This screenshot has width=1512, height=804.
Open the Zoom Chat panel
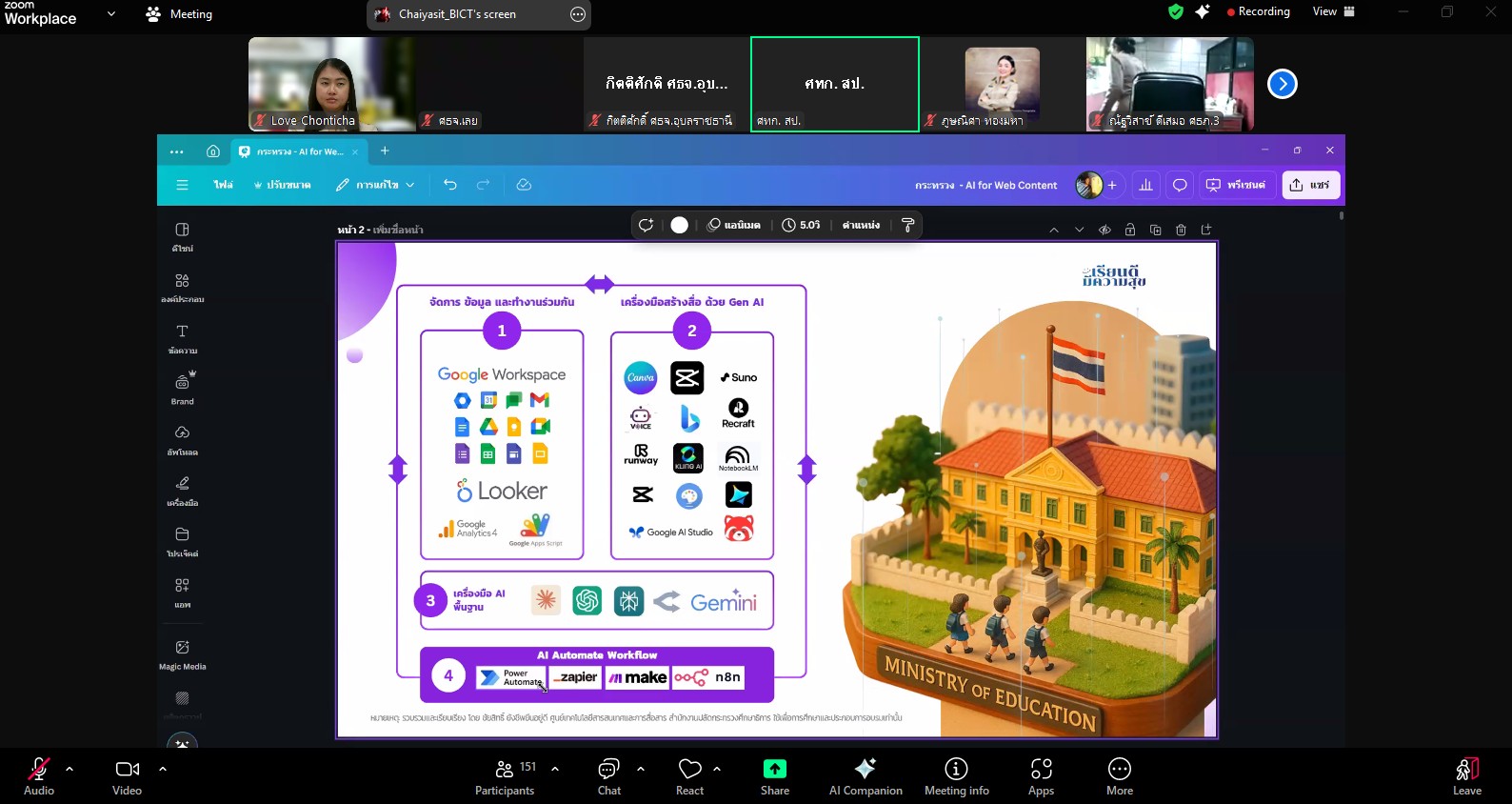pos(609,776)
